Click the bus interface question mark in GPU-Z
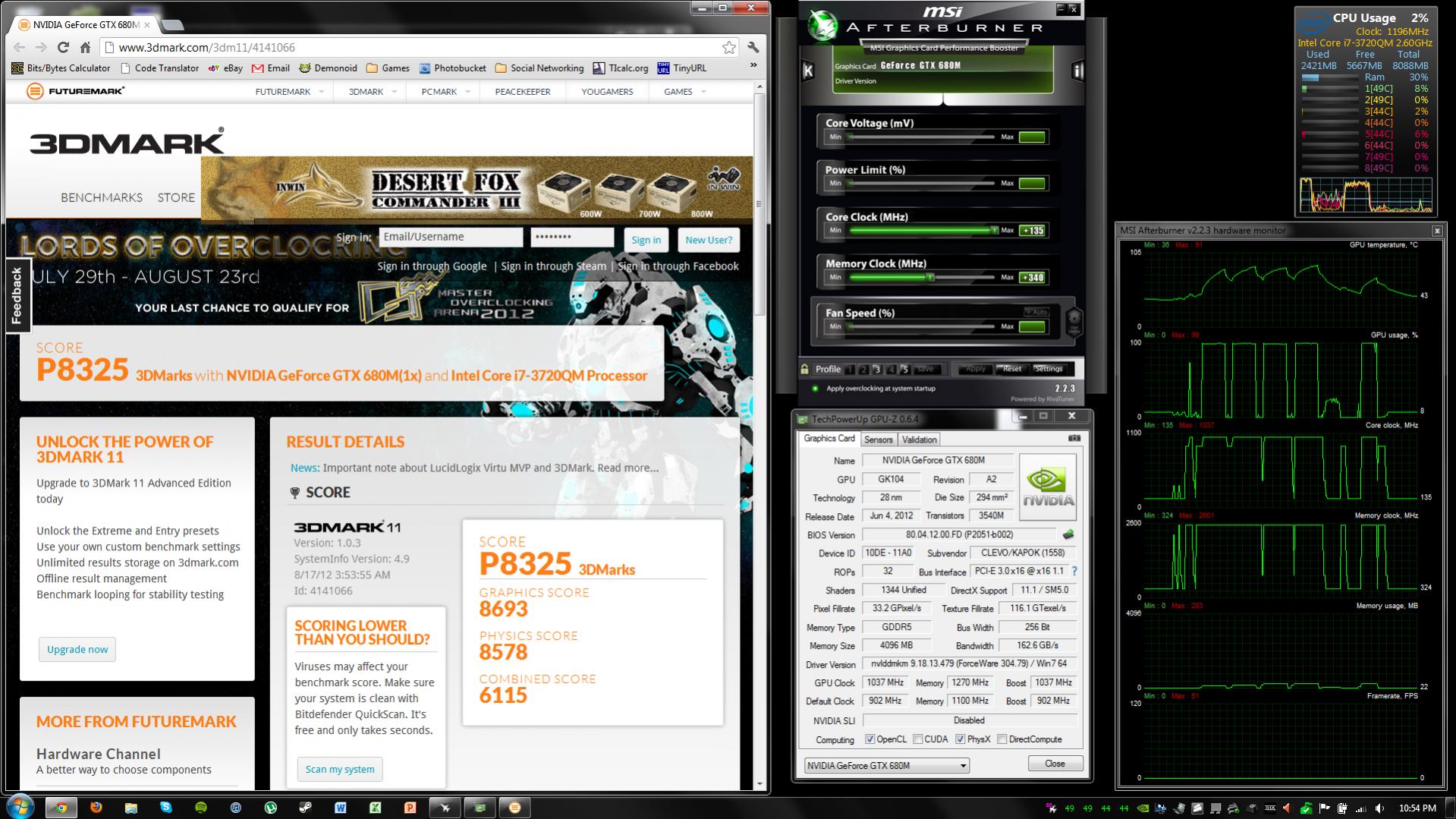 (1074, 571)
